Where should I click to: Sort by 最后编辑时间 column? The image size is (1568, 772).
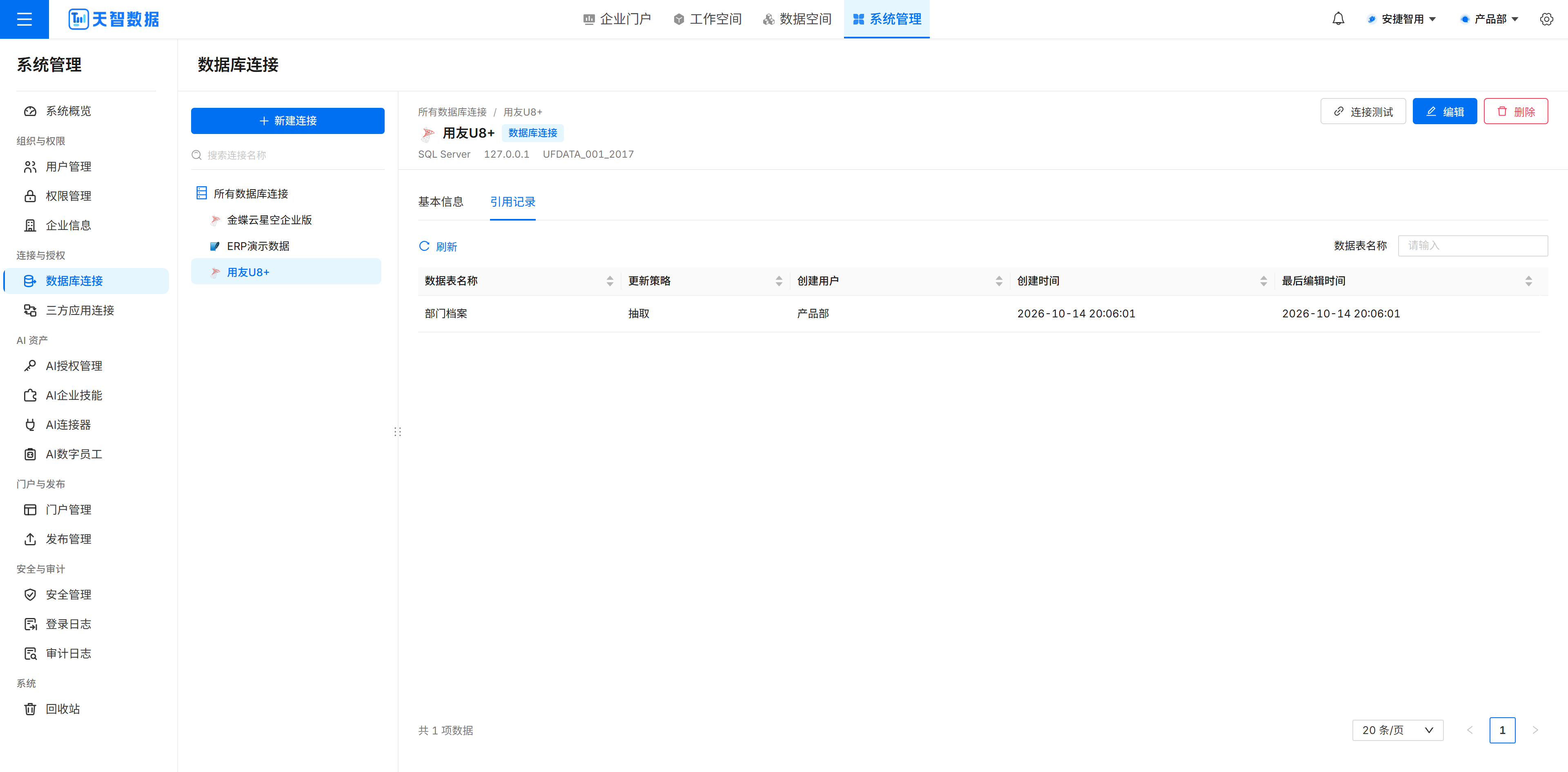coord(1528,281)
